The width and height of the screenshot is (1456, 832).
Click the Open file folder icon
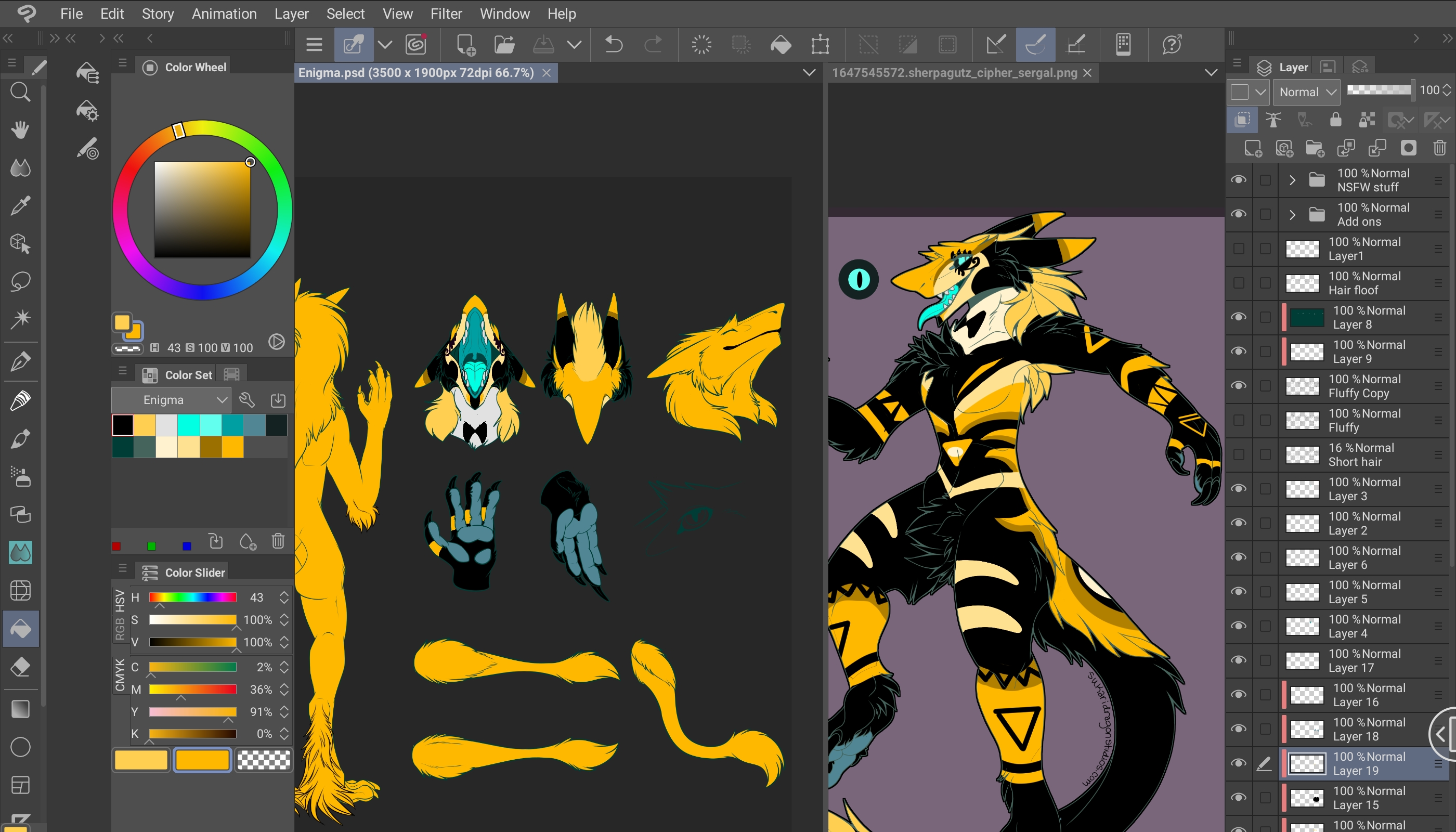504,45
